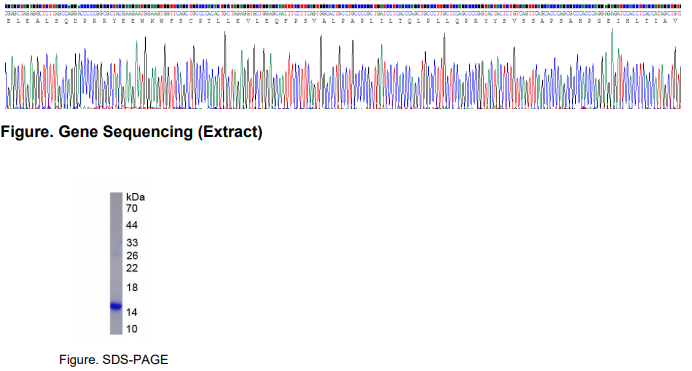Click the top of the SDS-PAGE gel lane

(x=116, y=195)
